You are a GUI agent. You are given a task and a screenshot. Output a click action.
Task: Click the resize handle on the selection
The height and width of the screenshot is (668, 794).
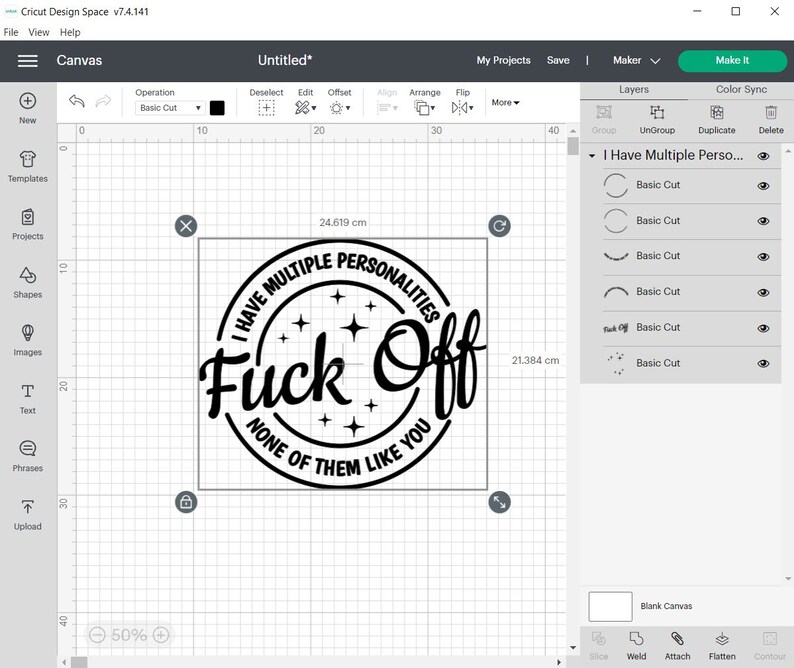499,502
